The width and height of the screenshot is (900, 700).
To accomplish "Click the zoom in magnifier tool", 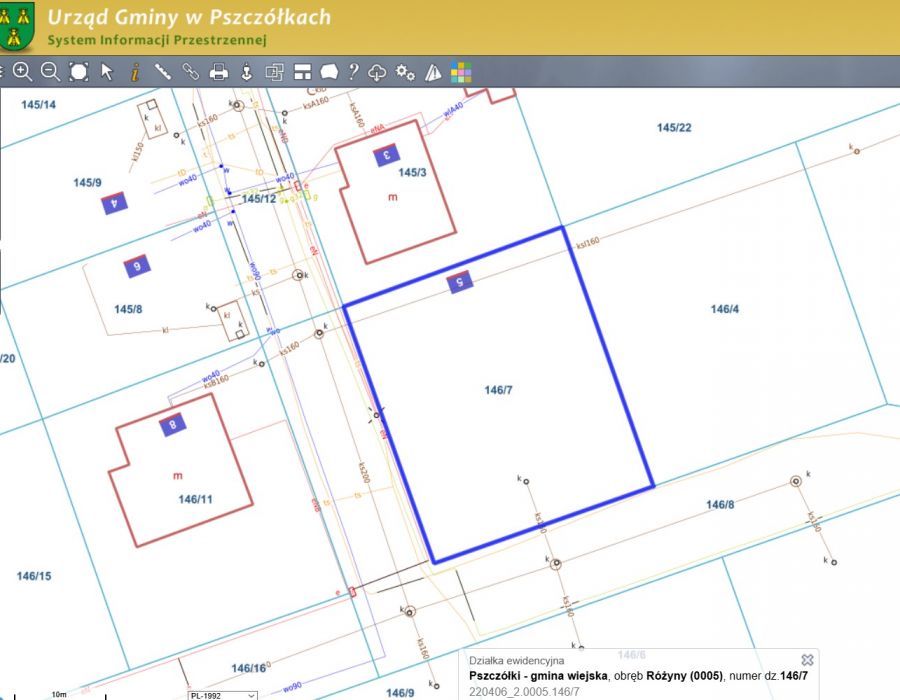I will 22,72.
